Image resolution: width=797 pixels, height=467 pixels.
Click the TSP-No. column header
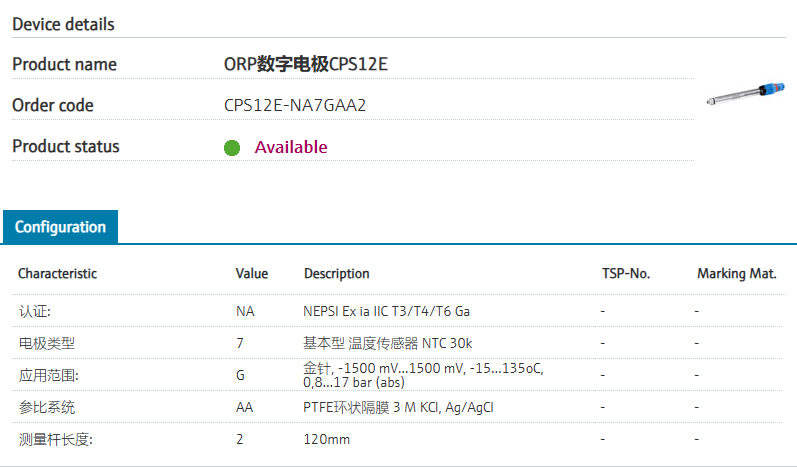626,273
